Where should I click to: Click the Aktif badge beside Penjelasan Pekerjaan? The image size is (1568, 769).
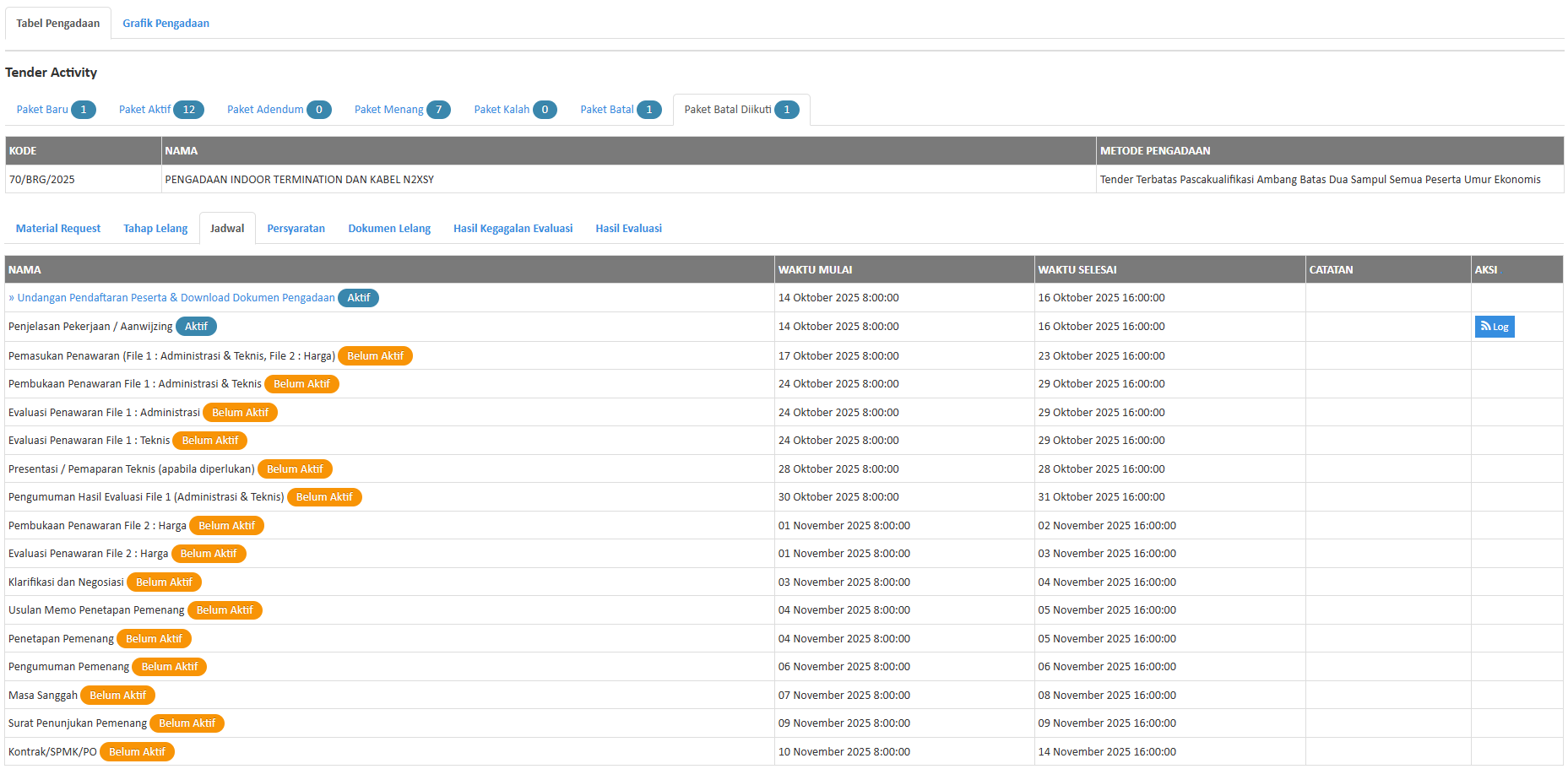point(196,327)
